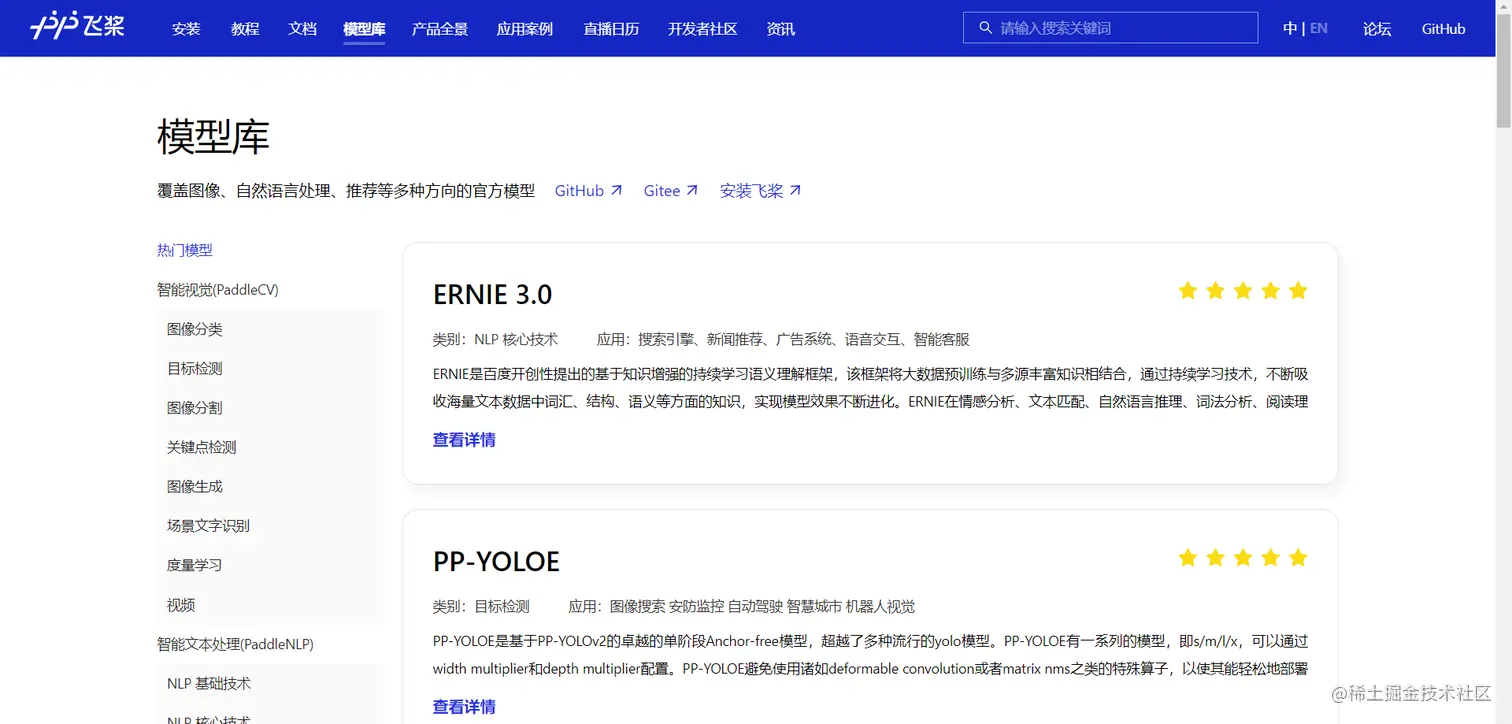Image resolution: width=1512 pixels, height=724 pixels.
Task: Click third star of ERNIE 3.0 rating
Action: 1243,291
